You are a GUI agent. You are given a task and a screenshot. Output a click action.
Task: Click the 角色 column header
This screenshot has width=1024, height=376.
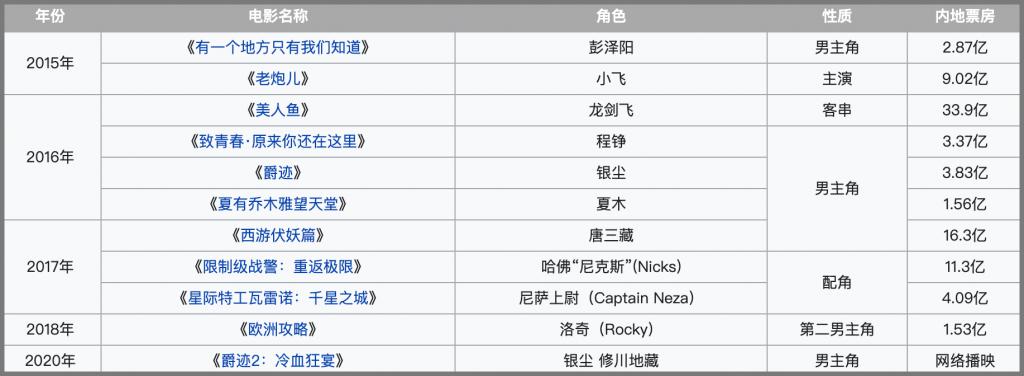point(611,18)
